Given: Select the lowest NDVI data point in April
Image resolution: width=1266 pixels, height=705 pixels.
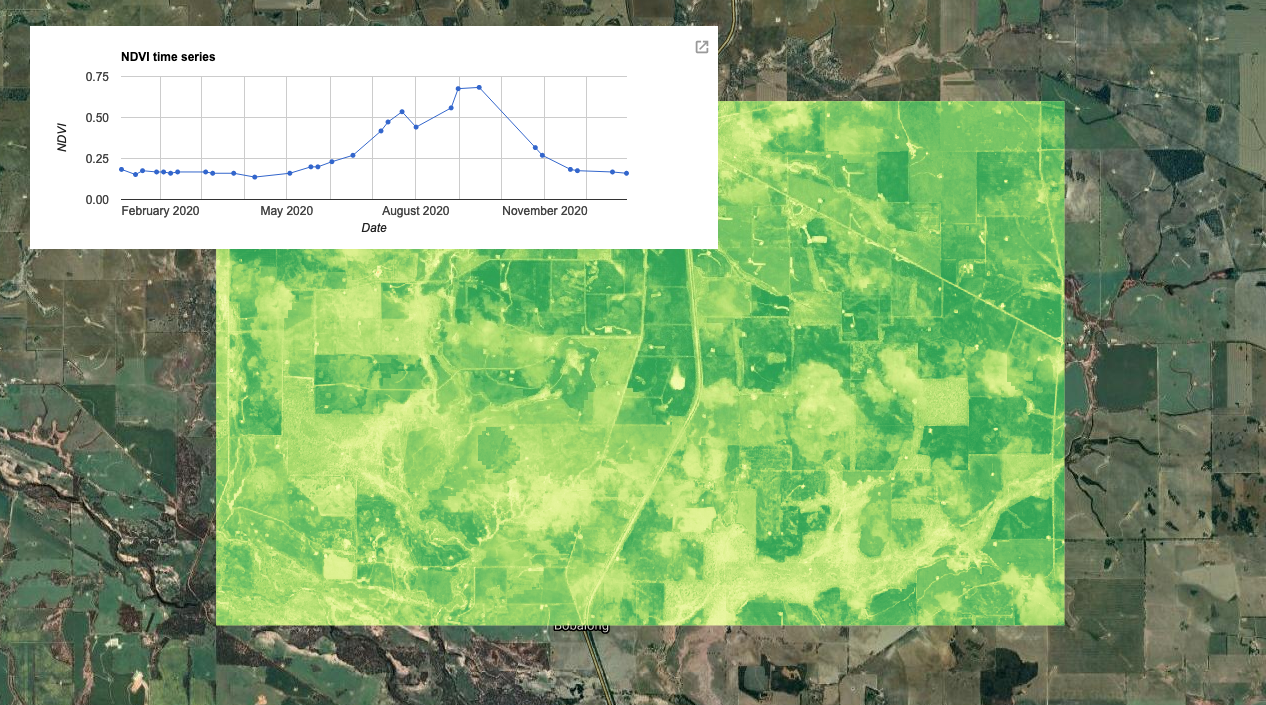Looking at the screenshot, I should [x=255, y=177].
